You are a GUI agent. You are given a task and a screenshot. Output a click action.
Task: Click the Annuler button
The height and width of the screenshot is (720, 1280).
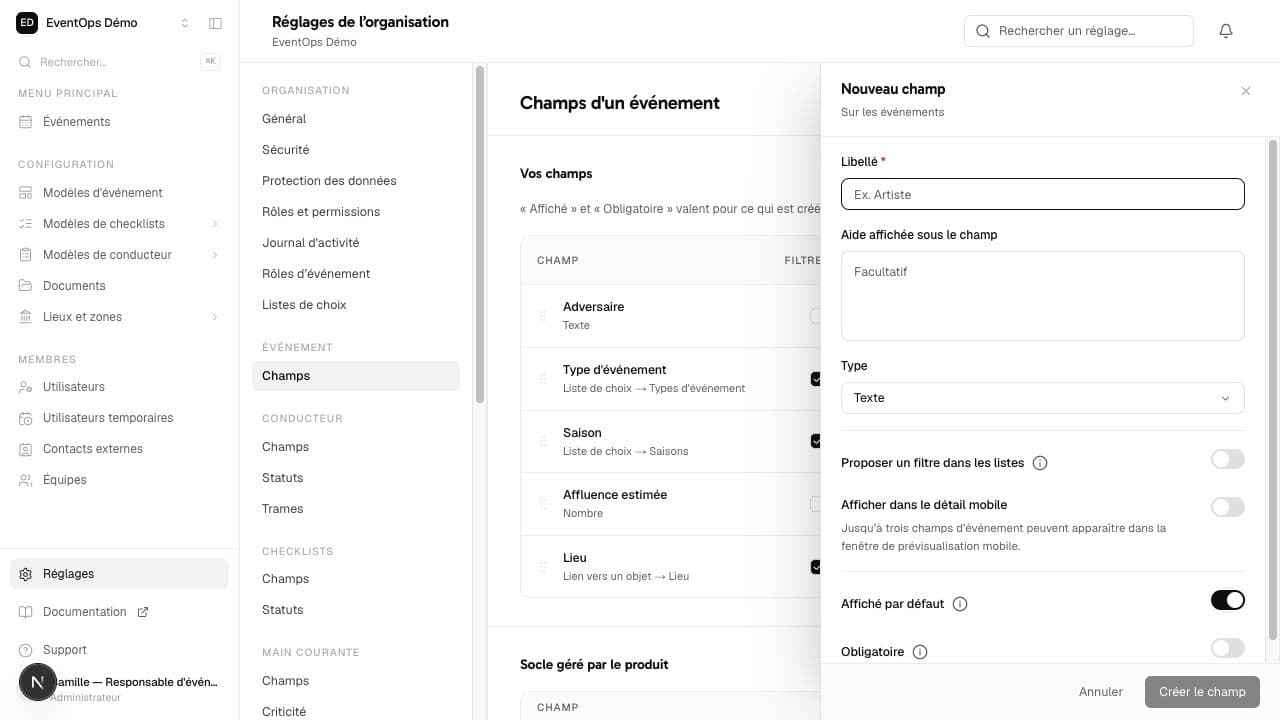(x=1101, y=692)
